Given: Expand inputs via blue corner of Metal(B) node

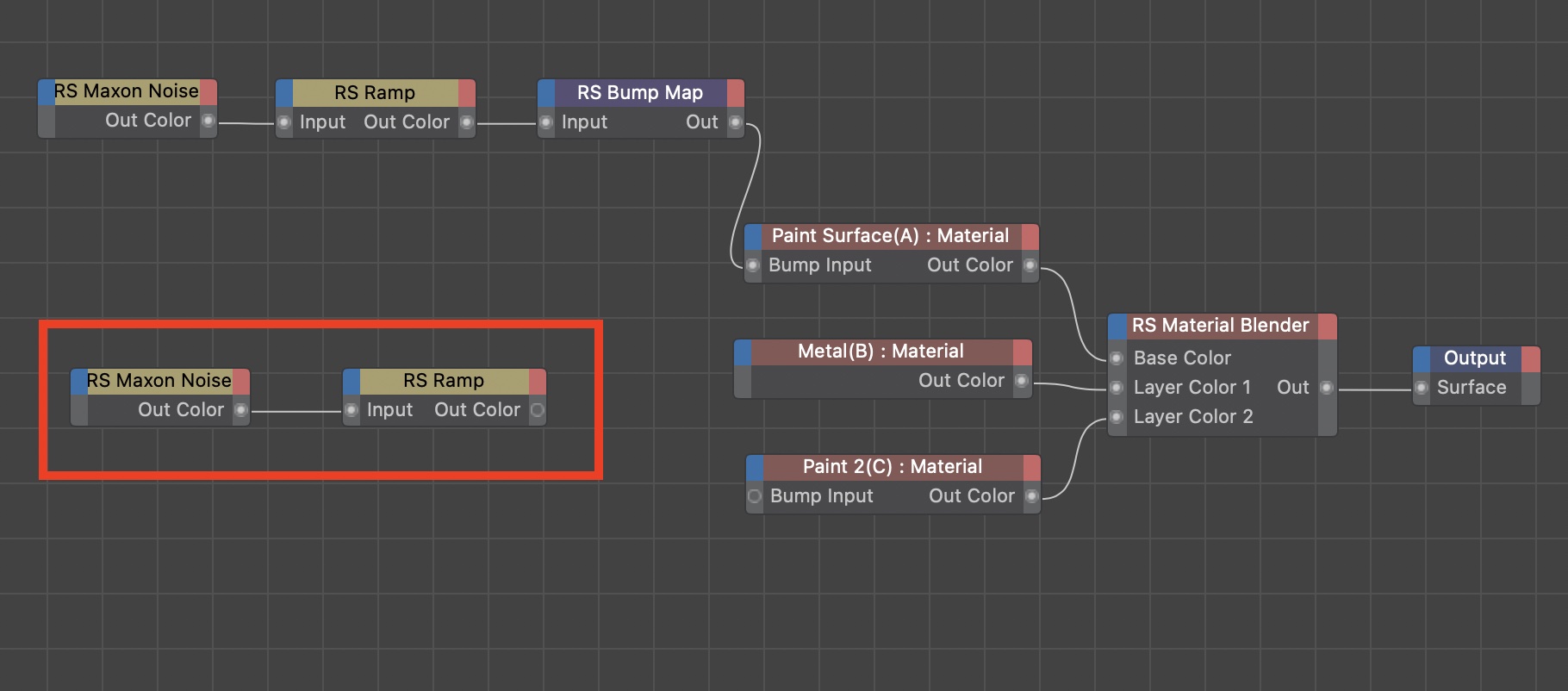Looking at the screenshot, I should pos(743,352).
